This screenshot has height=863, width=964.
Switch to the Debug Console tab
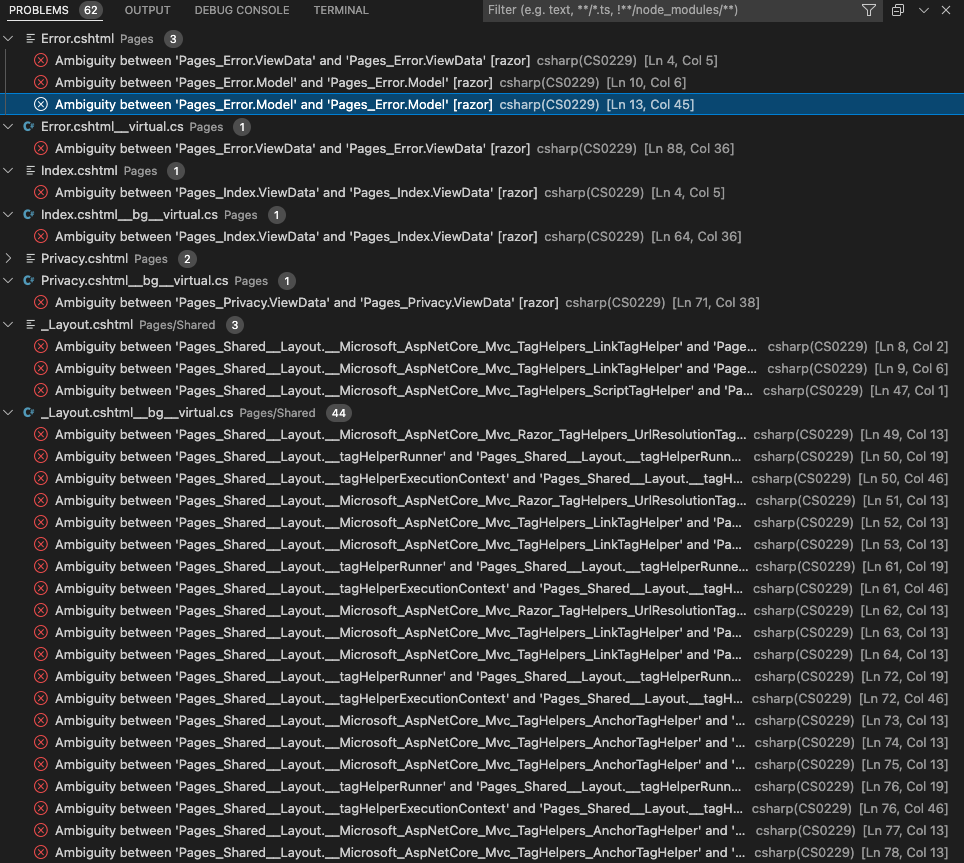pyautogui.click(x=242, y=10)
